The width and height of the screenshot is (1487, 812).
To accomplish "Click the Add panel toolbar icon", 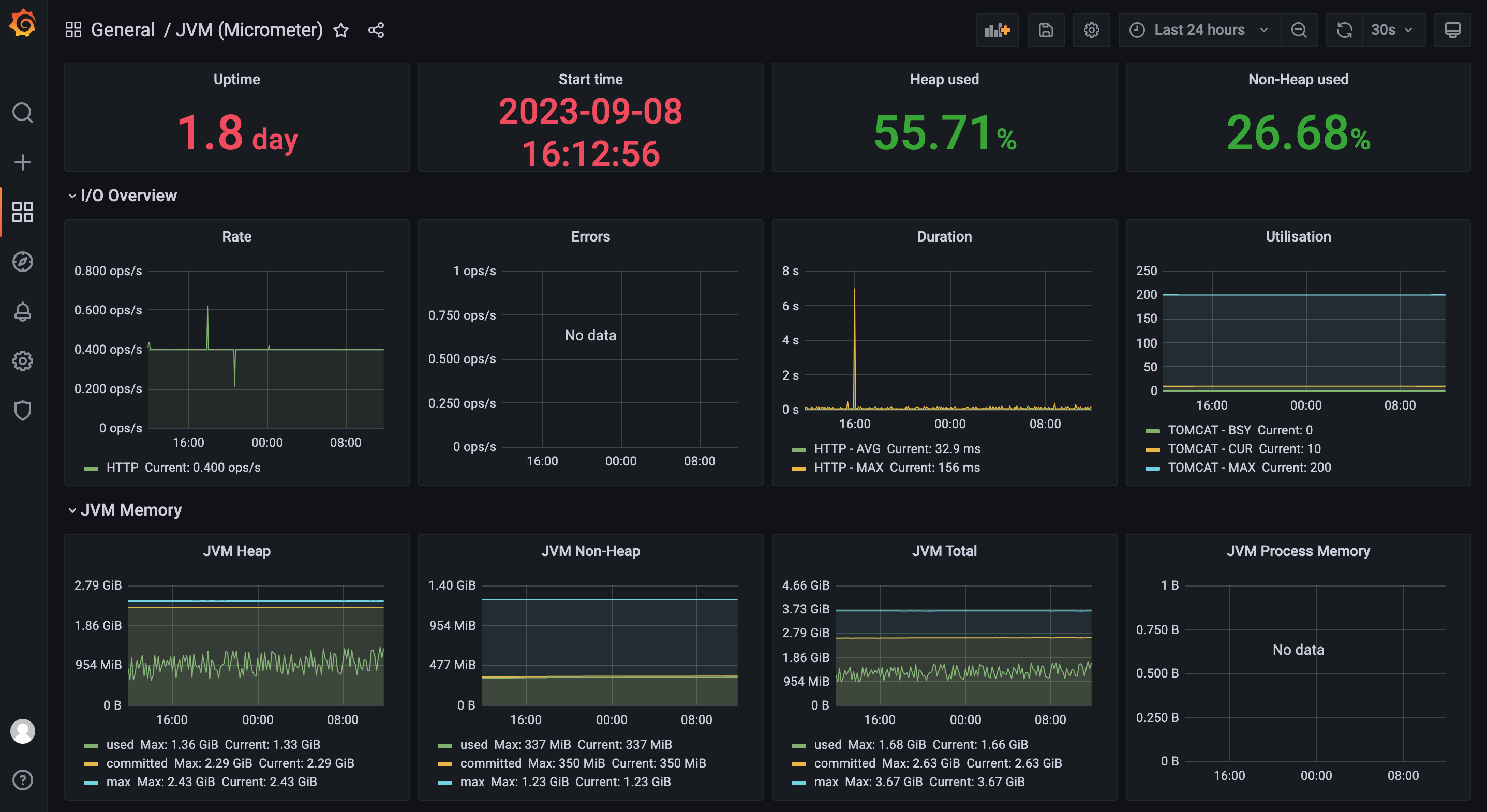I will [997, 30].
